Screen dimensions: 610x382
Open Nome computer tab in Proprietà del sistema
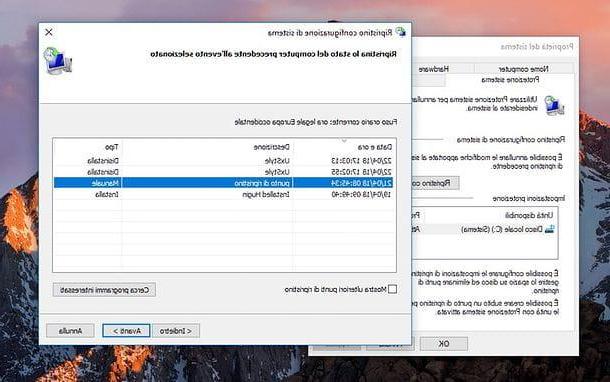click(524, 69)
